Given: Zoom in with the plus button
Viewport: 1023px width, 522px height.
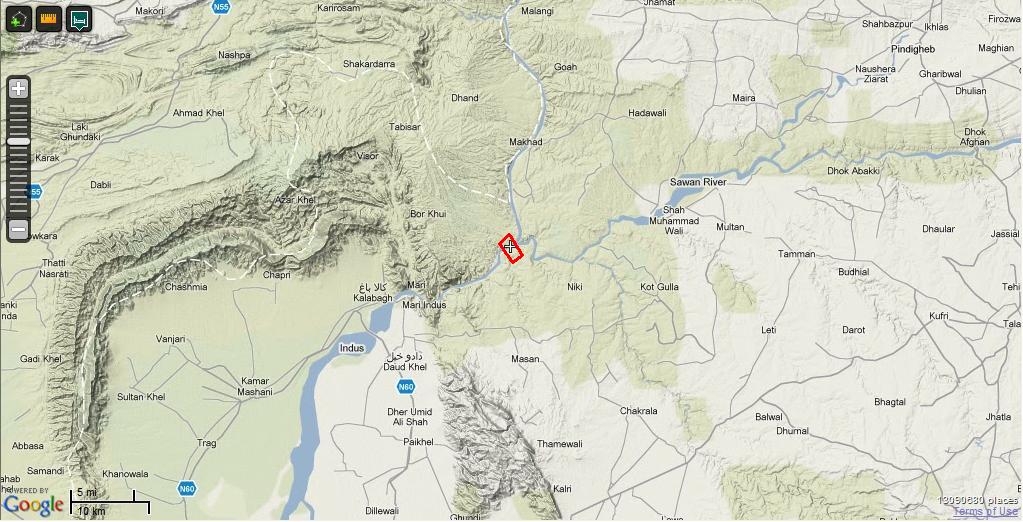Looking at the screenshot, I should 18,89.
